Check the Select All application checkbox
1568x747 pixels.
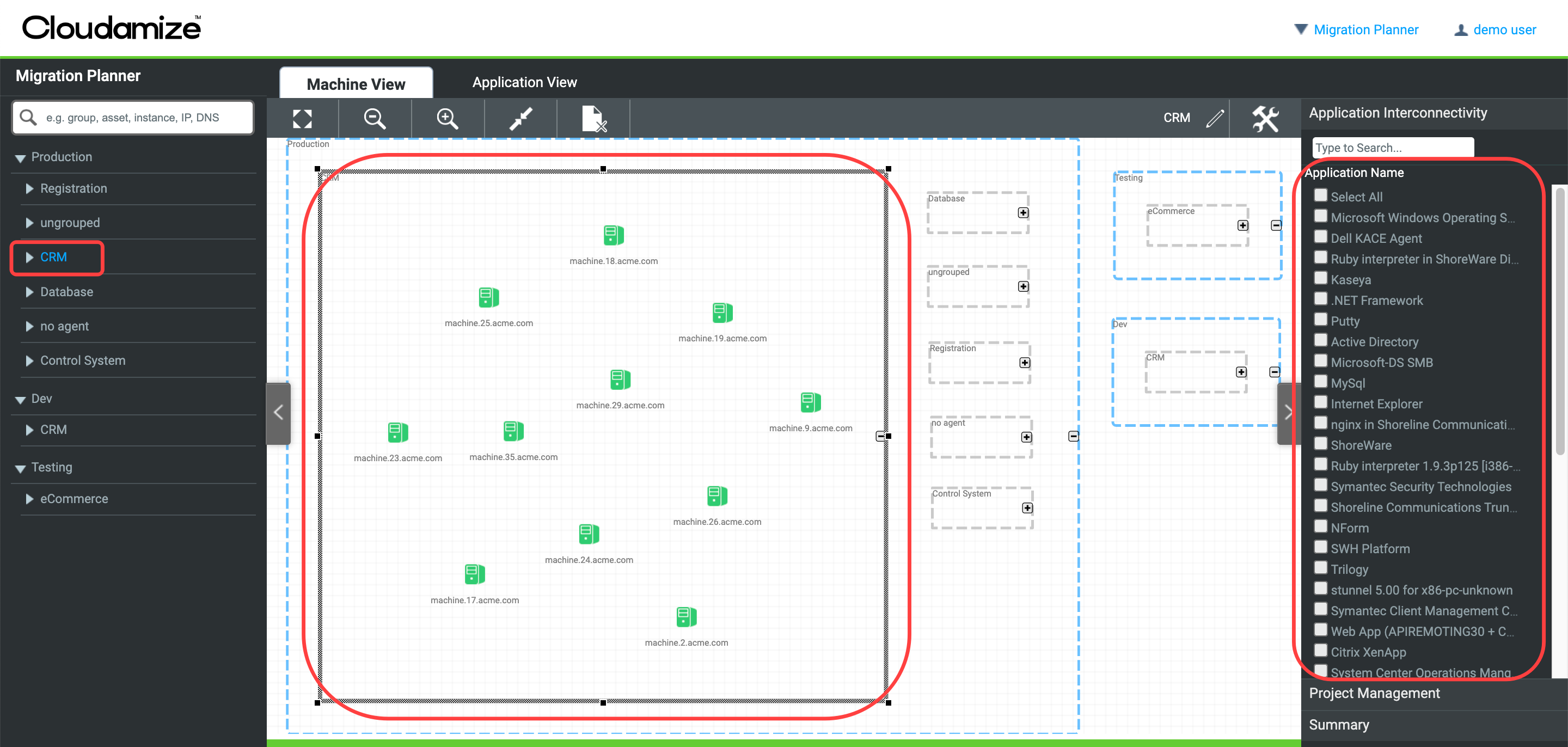point(1320,195)
